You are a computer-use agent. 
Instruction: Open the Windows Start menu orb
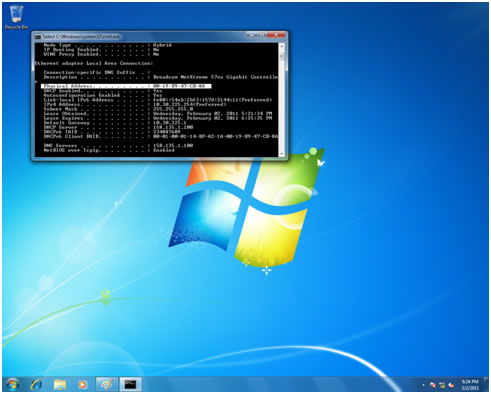pos(13,384)
